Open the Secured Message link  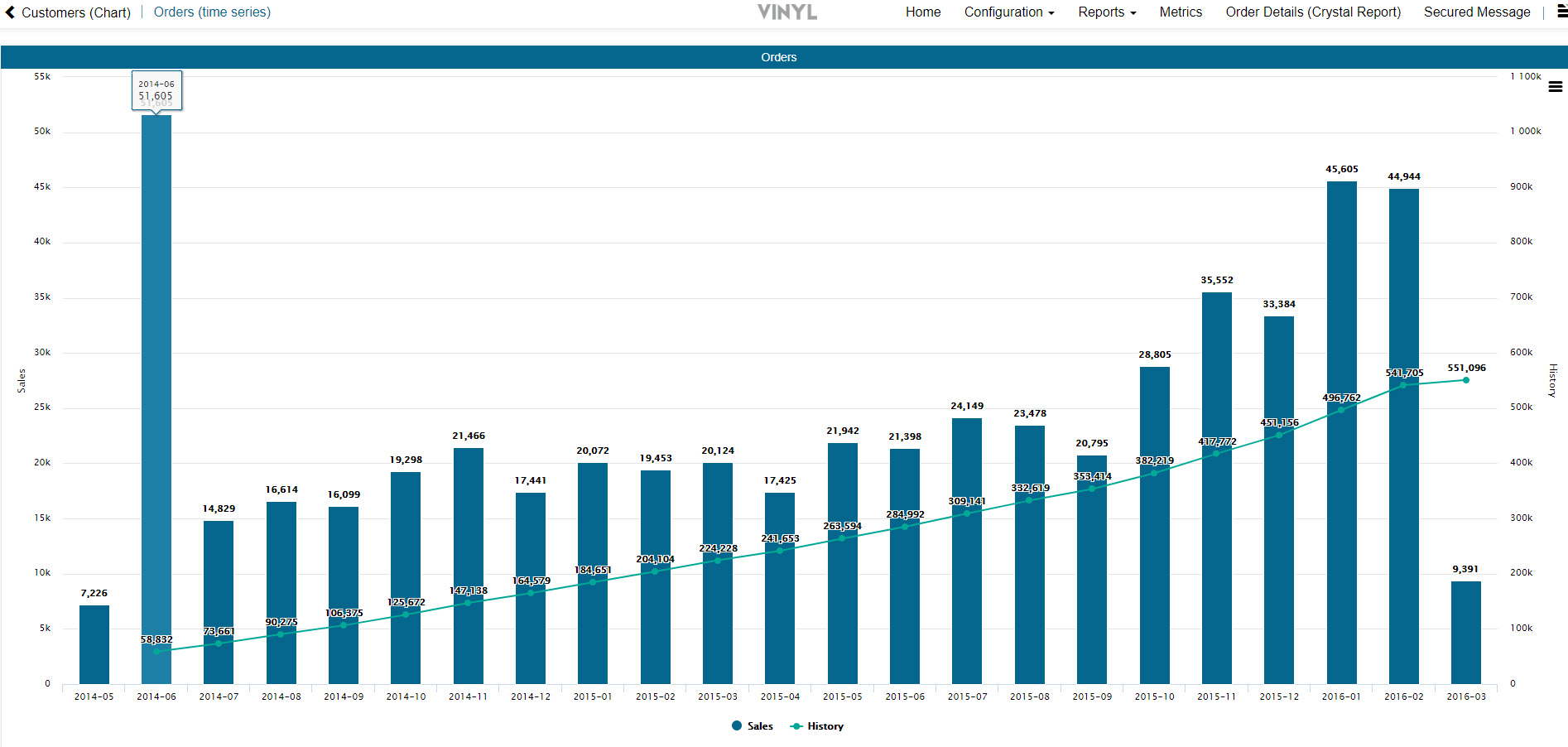tap(1476, 12)
